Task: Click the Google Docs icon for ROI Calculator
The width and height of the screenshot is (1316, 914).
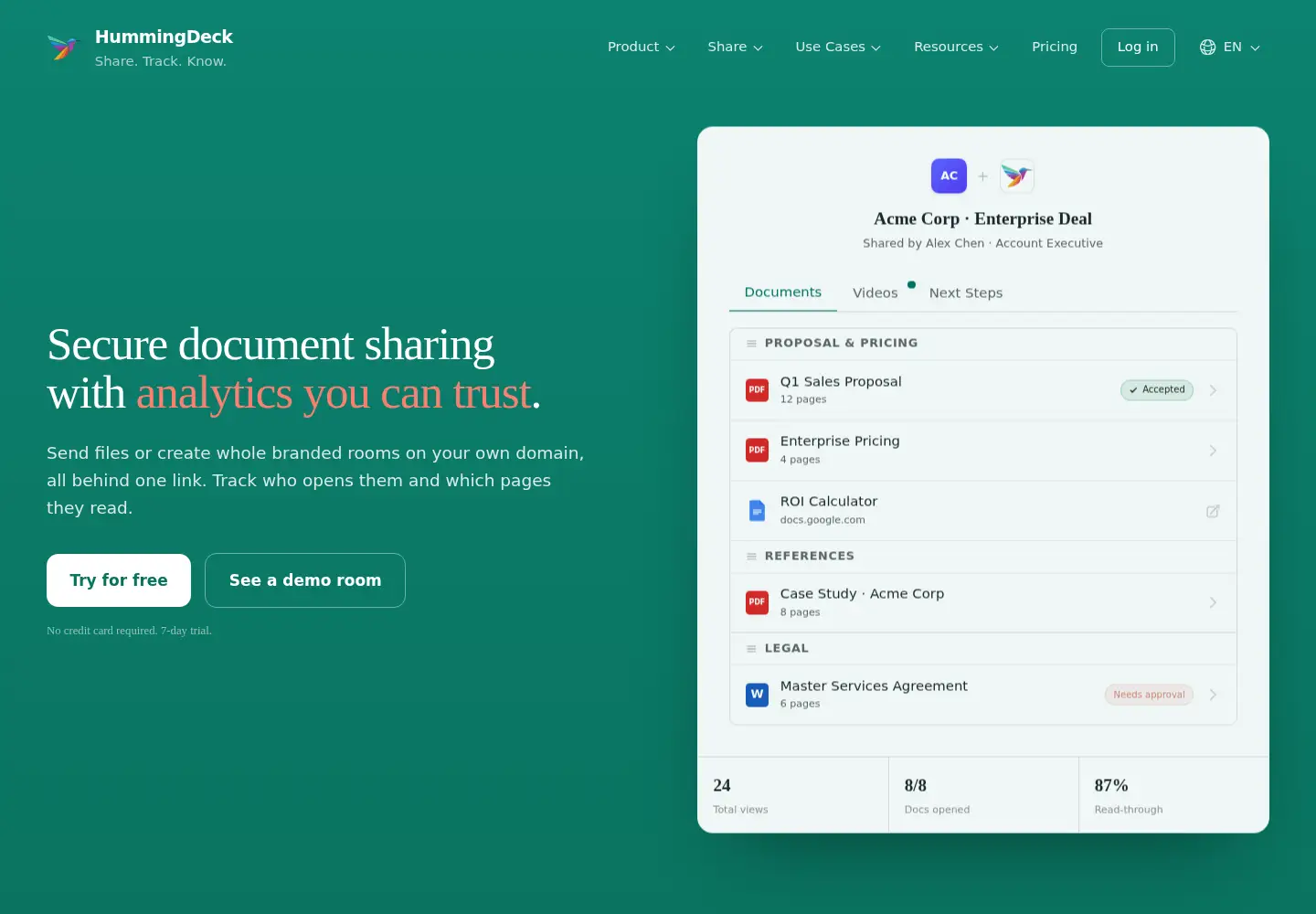Action: pos(757,511)
